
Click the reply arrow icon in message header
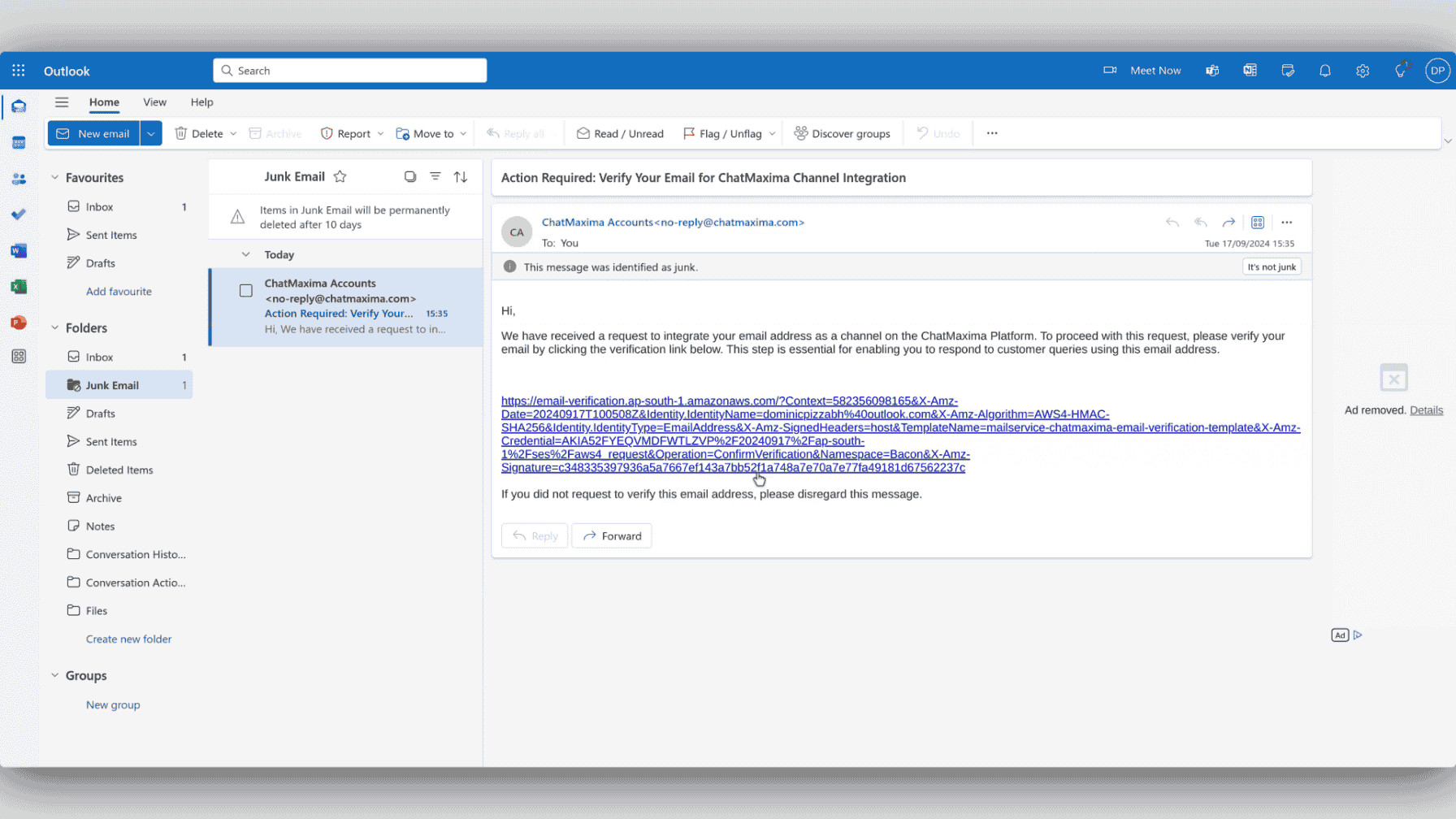pyautogui.click(x=1172, y=222)
